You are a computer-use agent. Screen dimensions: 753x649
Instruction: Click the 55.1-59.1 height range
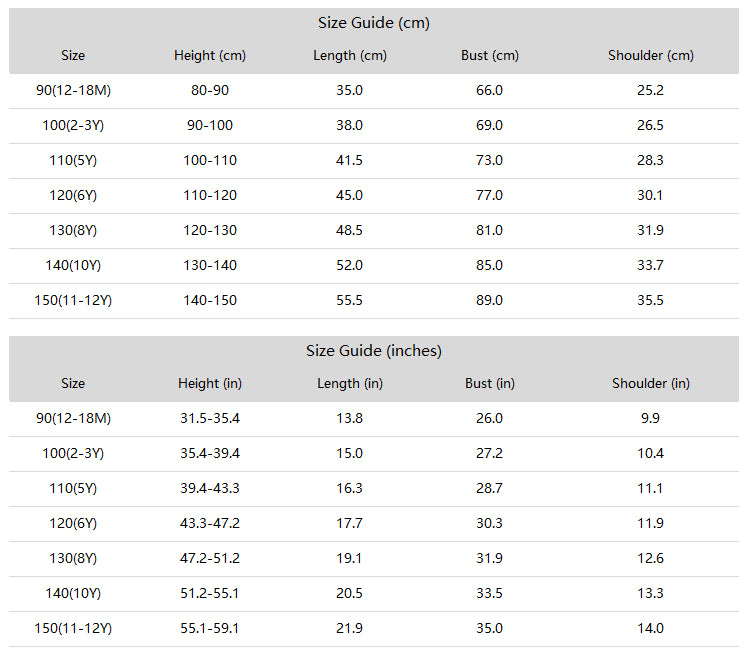210,628
